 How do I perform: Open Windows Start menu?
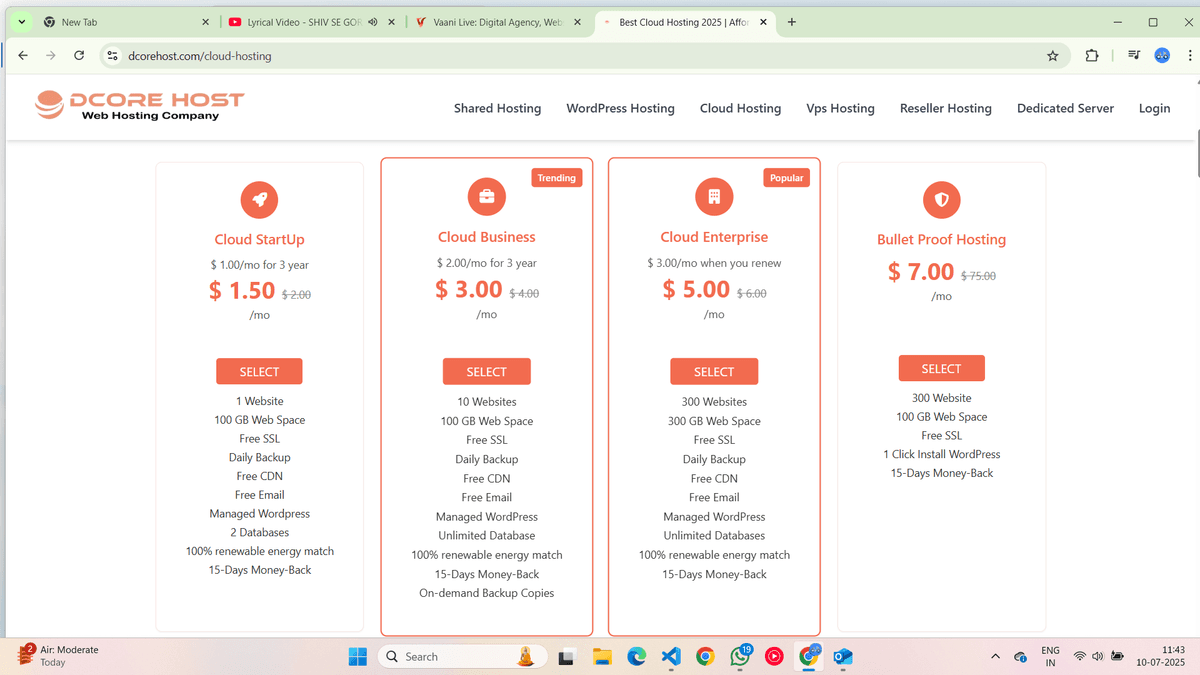pos(357,656)
